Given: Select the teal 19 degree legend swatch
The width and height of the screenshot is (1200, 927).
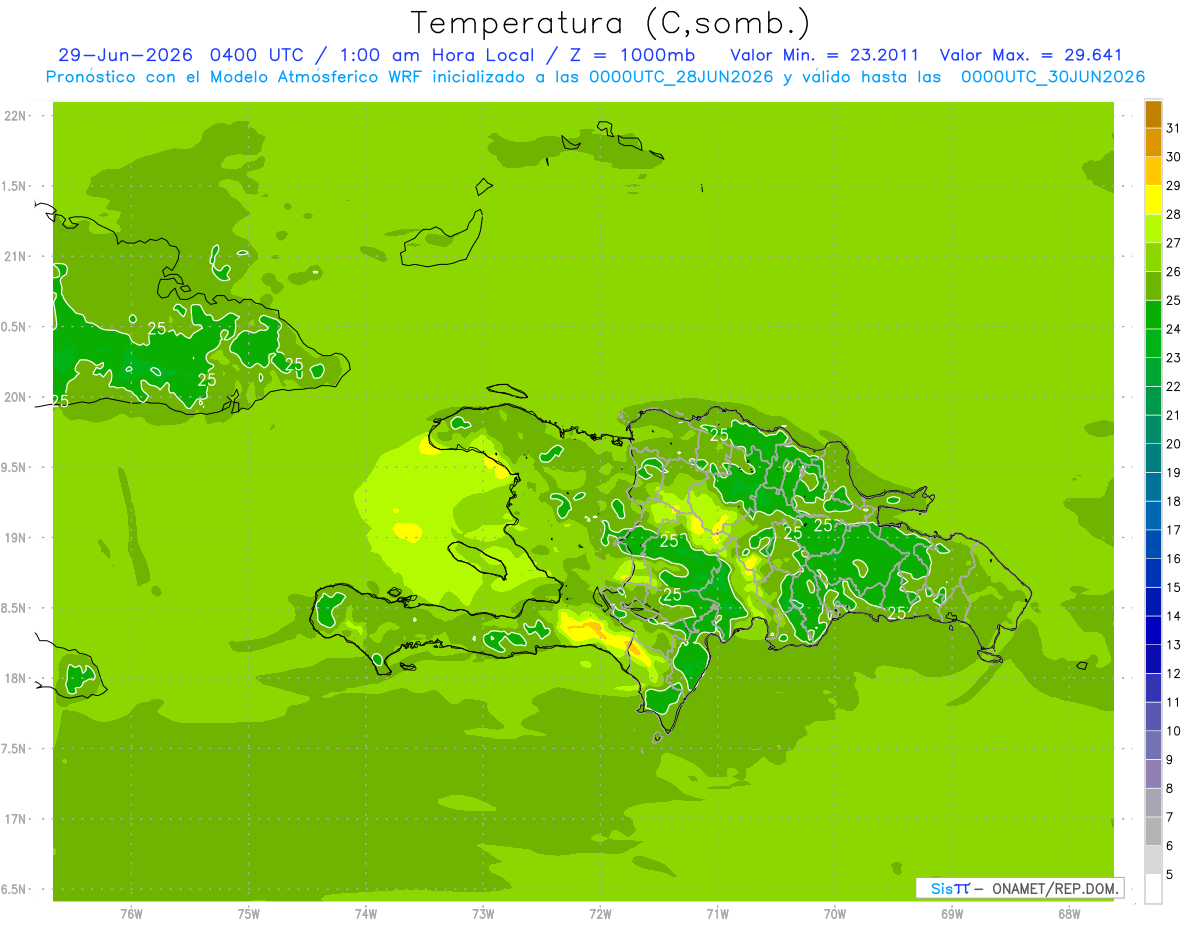Looking at the screenshot, I should pos(1153,459).
